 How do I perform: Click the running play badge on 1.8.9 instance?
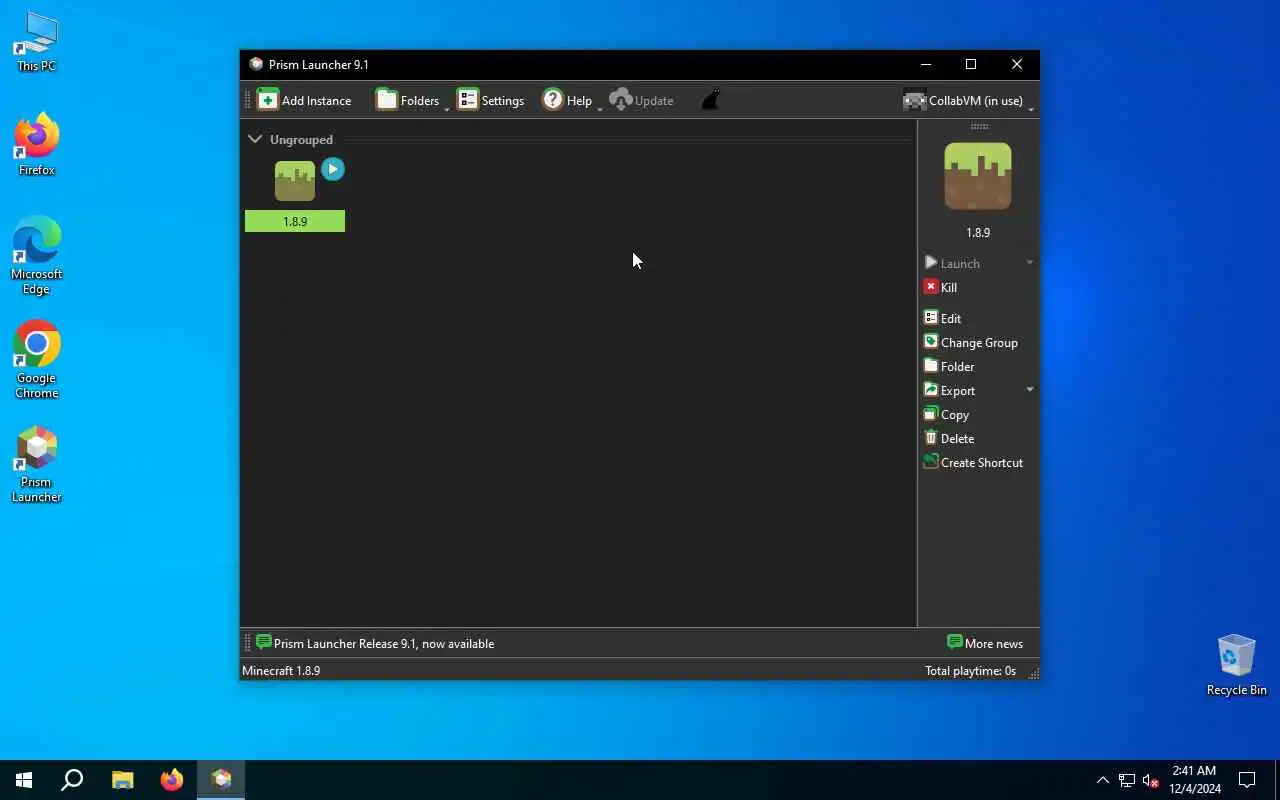pos(333,169)
